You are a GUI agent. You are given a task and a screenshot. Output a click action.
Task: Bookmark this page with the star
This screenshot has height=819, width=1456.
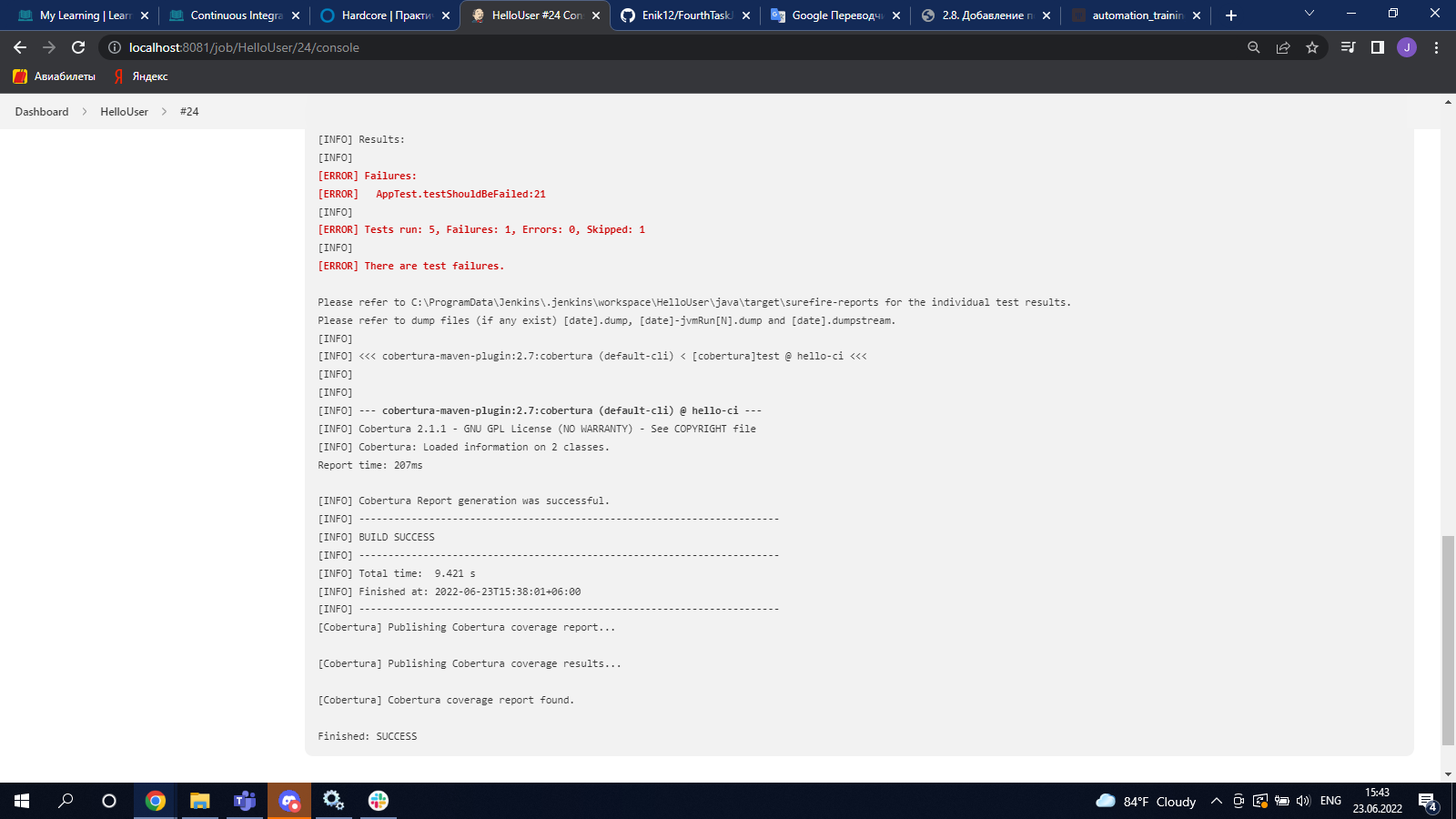coord(1312,47)
